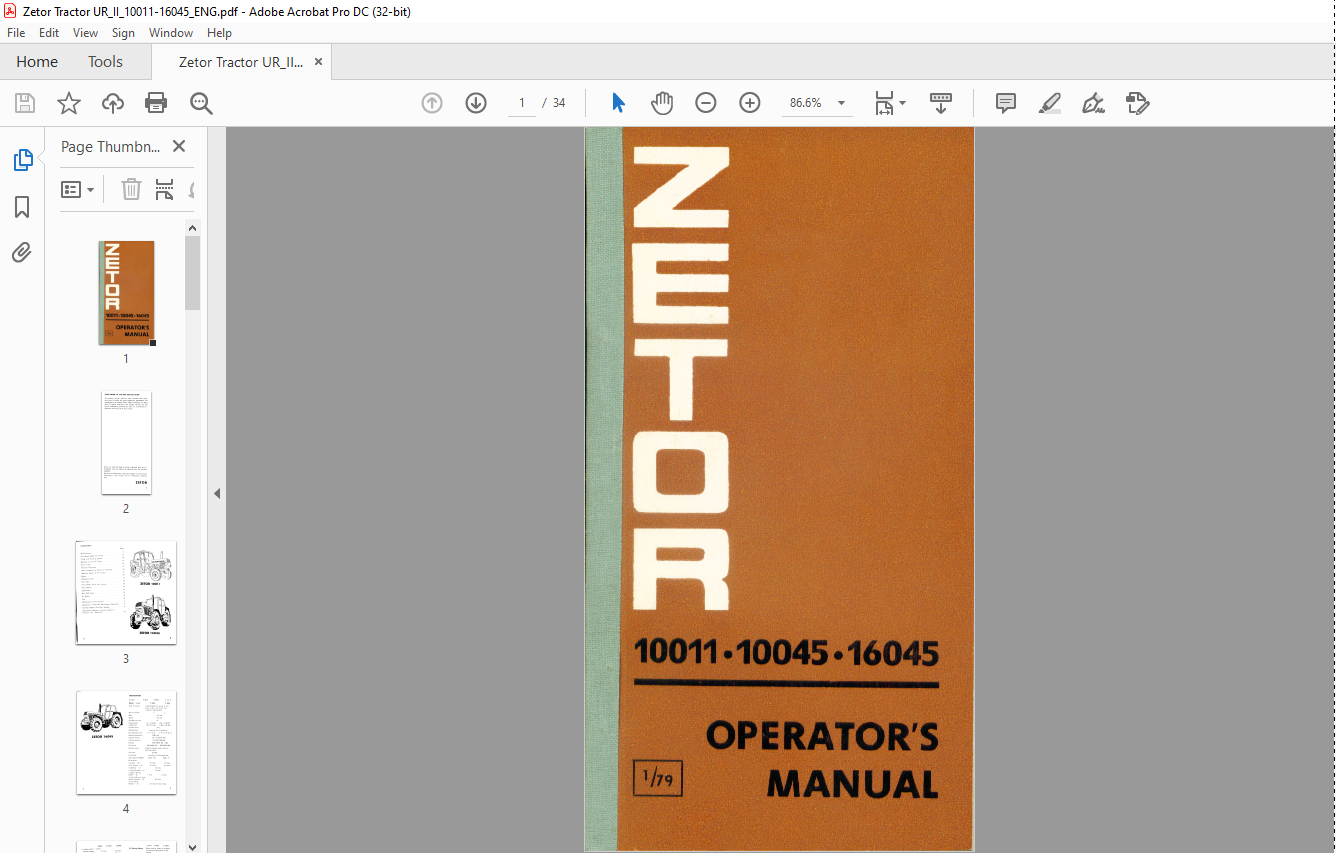Select the Zetor Tractor UR_II document tab
This screenshot has height=853, width=1336.
(x=241, y=62)
